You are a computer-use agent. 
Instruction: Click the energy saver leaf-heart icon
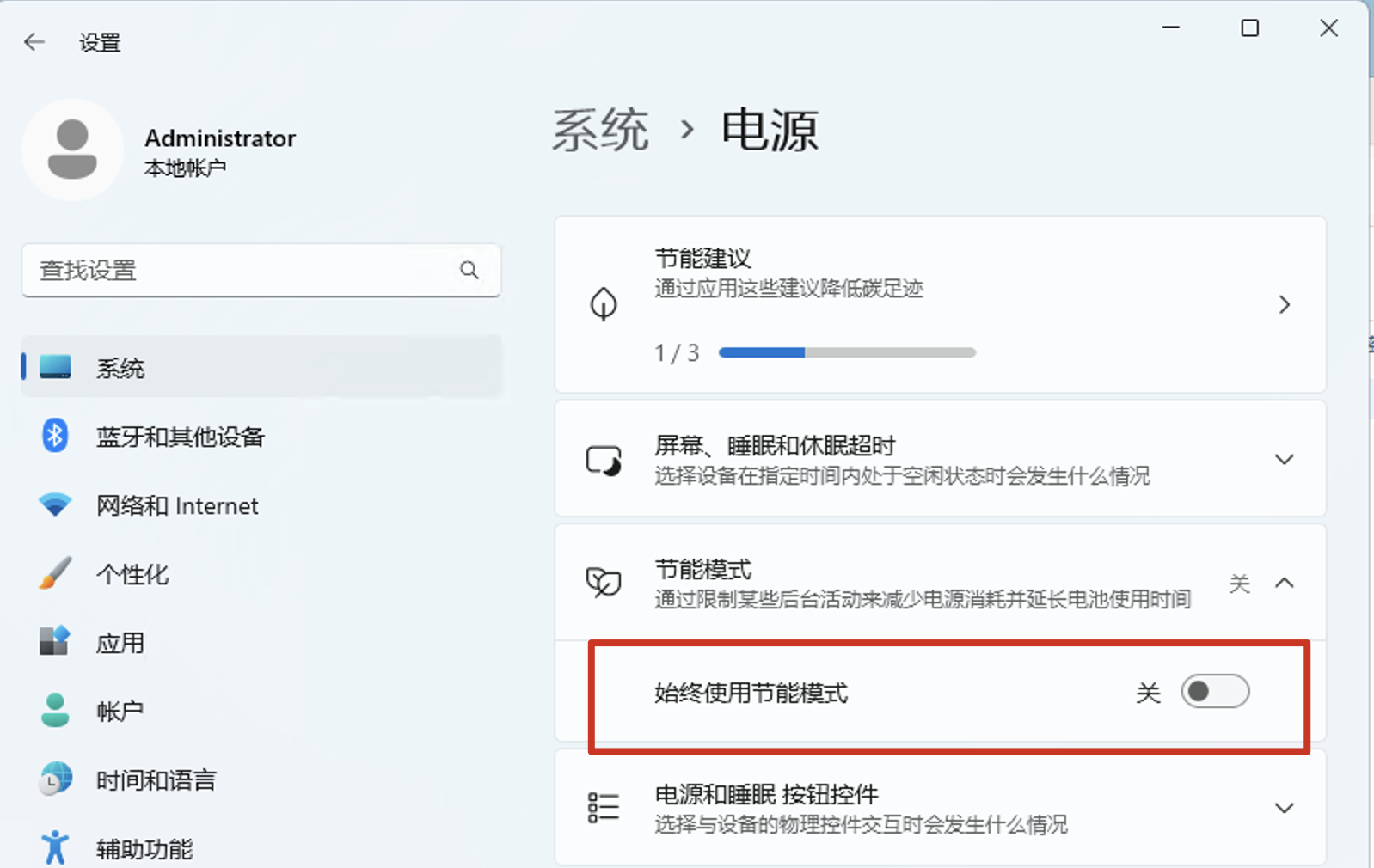[x=604, y=583]
